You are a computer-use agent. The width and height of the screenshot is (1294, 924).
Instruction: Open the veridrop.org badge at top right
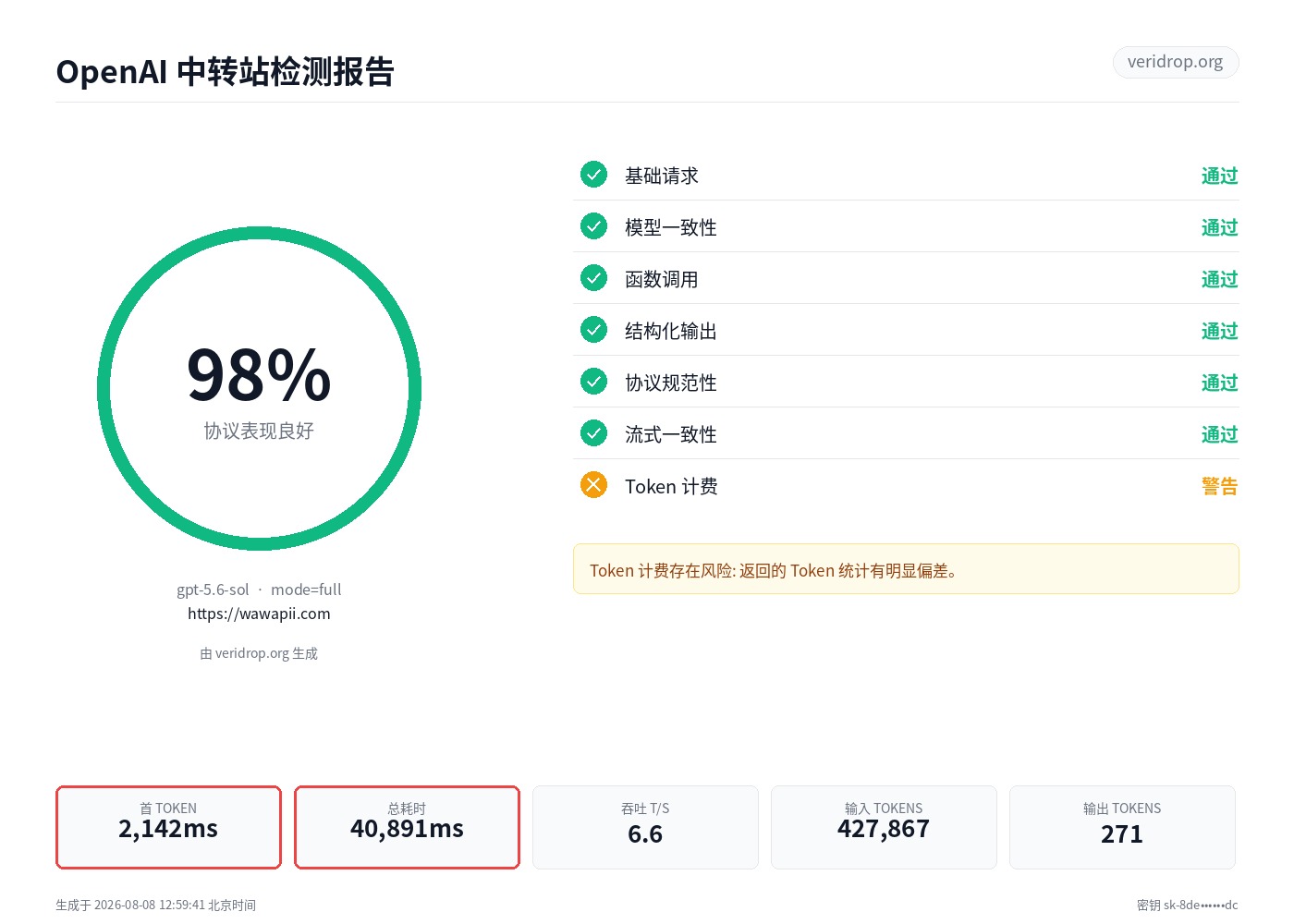coord(1176,62)
